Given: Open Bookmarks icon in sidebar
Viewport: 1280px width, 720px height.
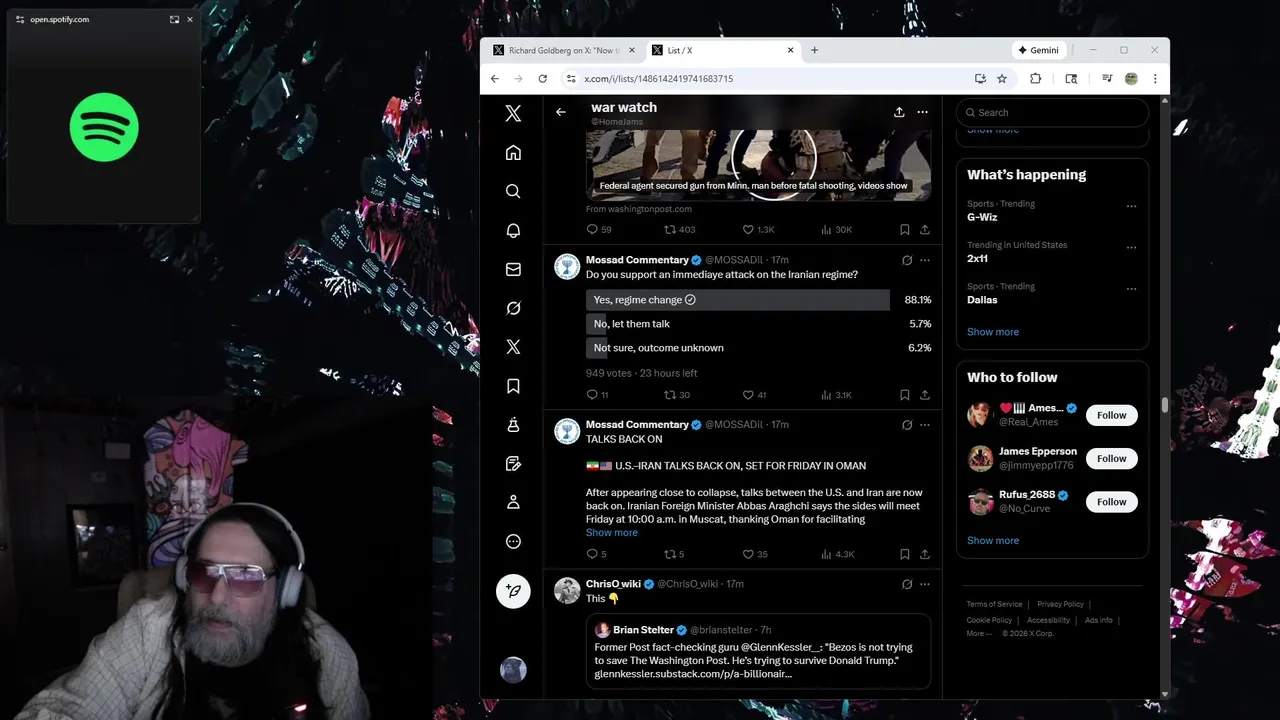Looking at the screenshot, I should (x=513, y=386).
